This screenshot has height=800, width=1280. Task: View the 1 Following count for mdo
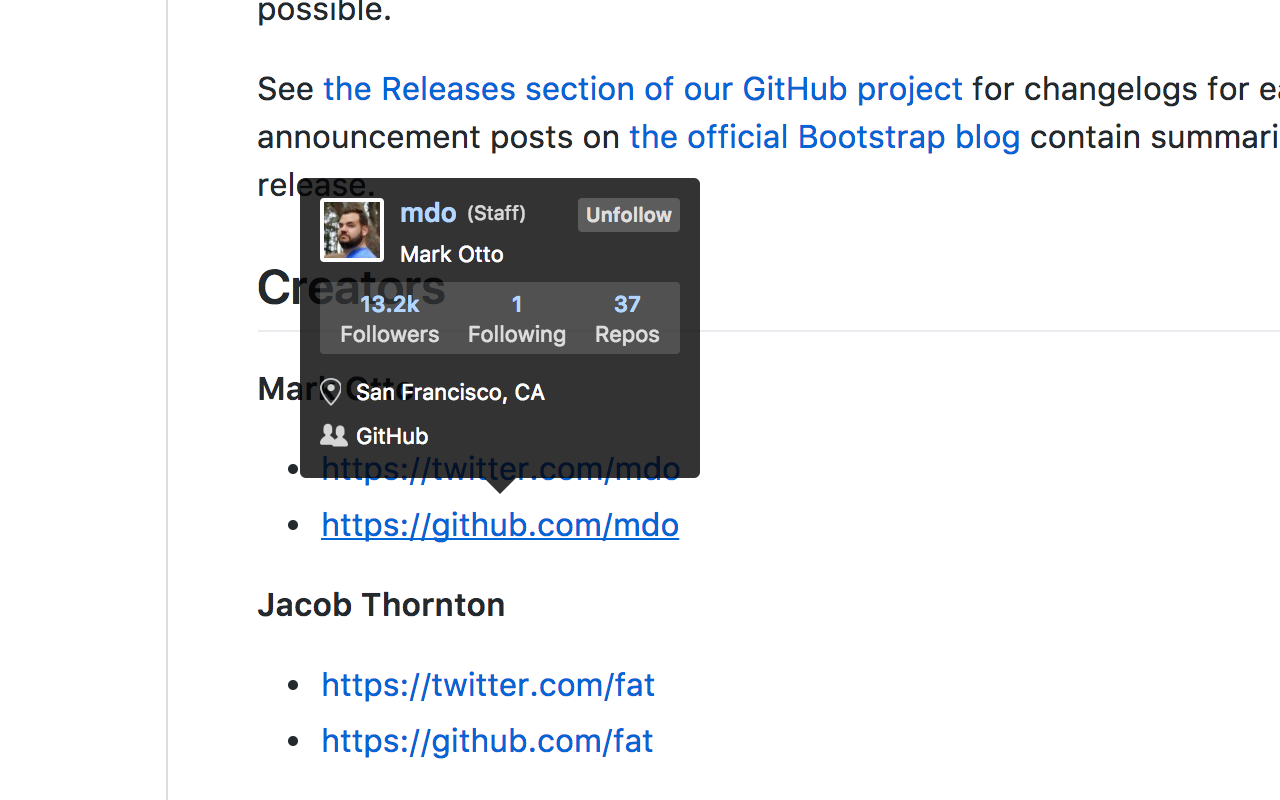point(516,318)
